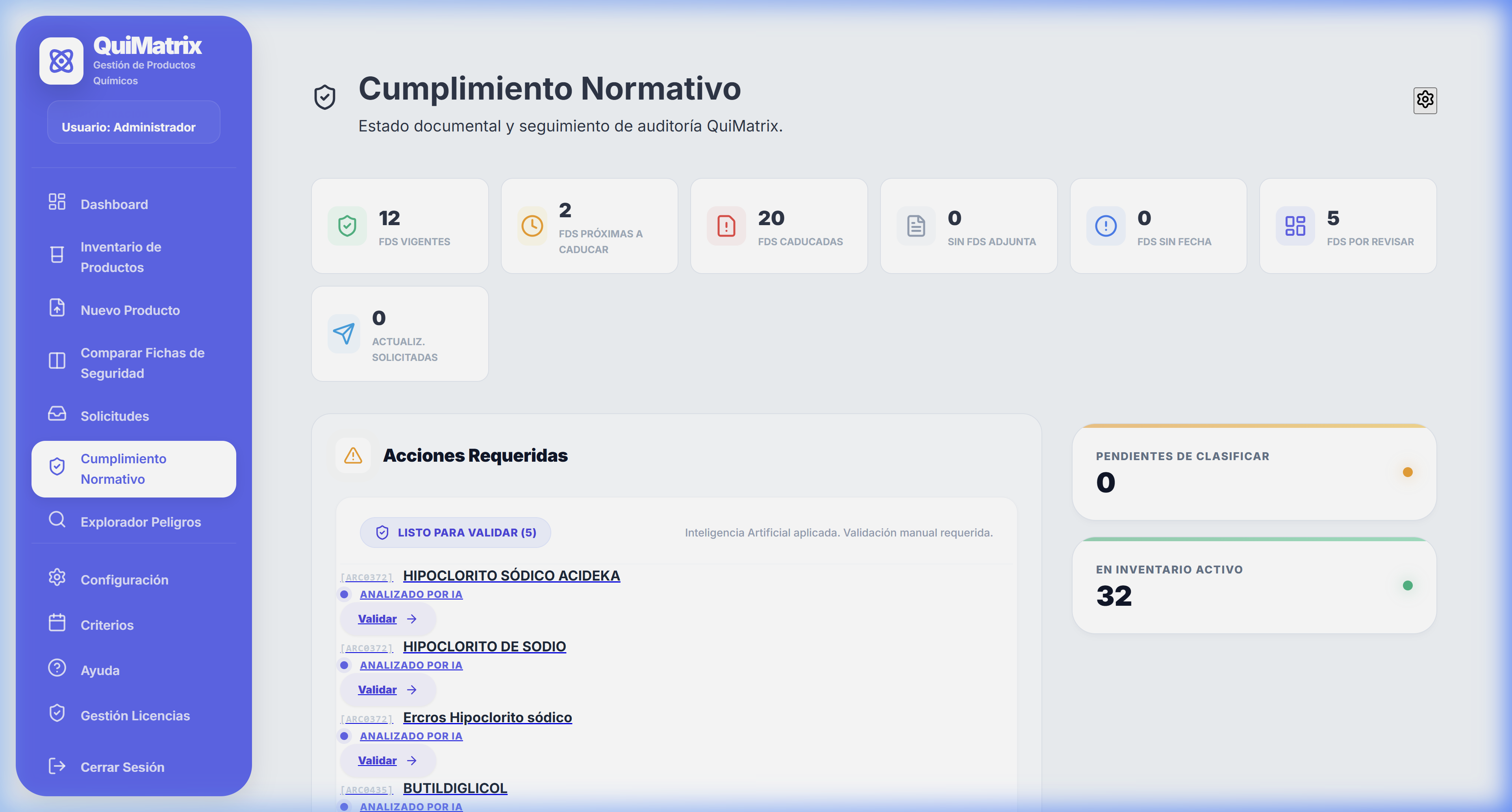
Task: Click the LISTO PARA VALIDAR (5) filter pill
Action: 456,532
